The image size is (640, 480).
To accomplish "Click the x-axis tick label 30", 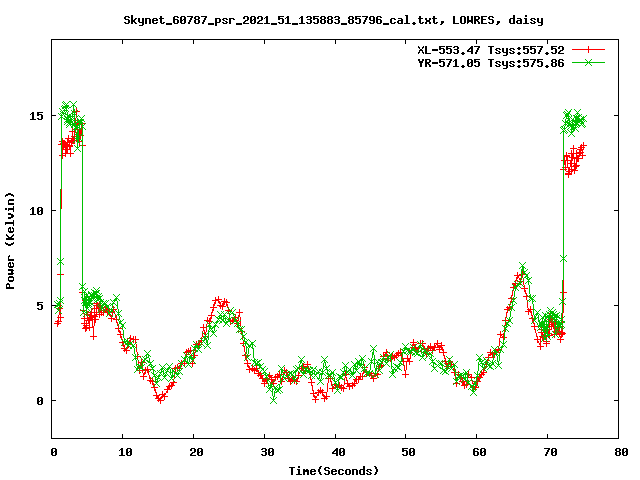I will point(267,452).
